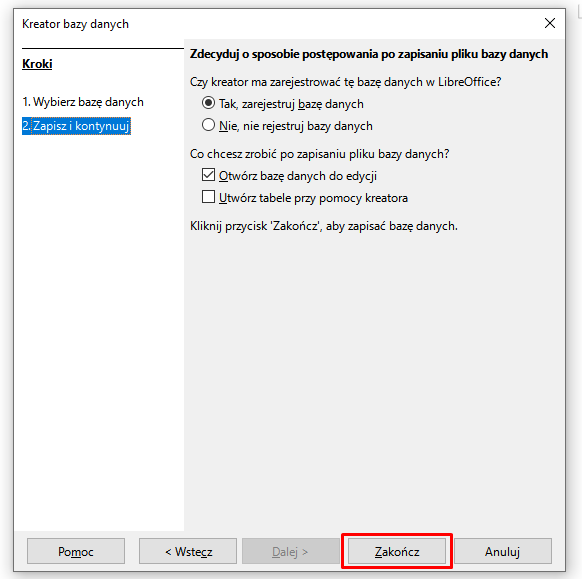Click the Zdecyduj o sposobie postępowania heading
This screenshot has width=582, height=579.
(369, 54)
